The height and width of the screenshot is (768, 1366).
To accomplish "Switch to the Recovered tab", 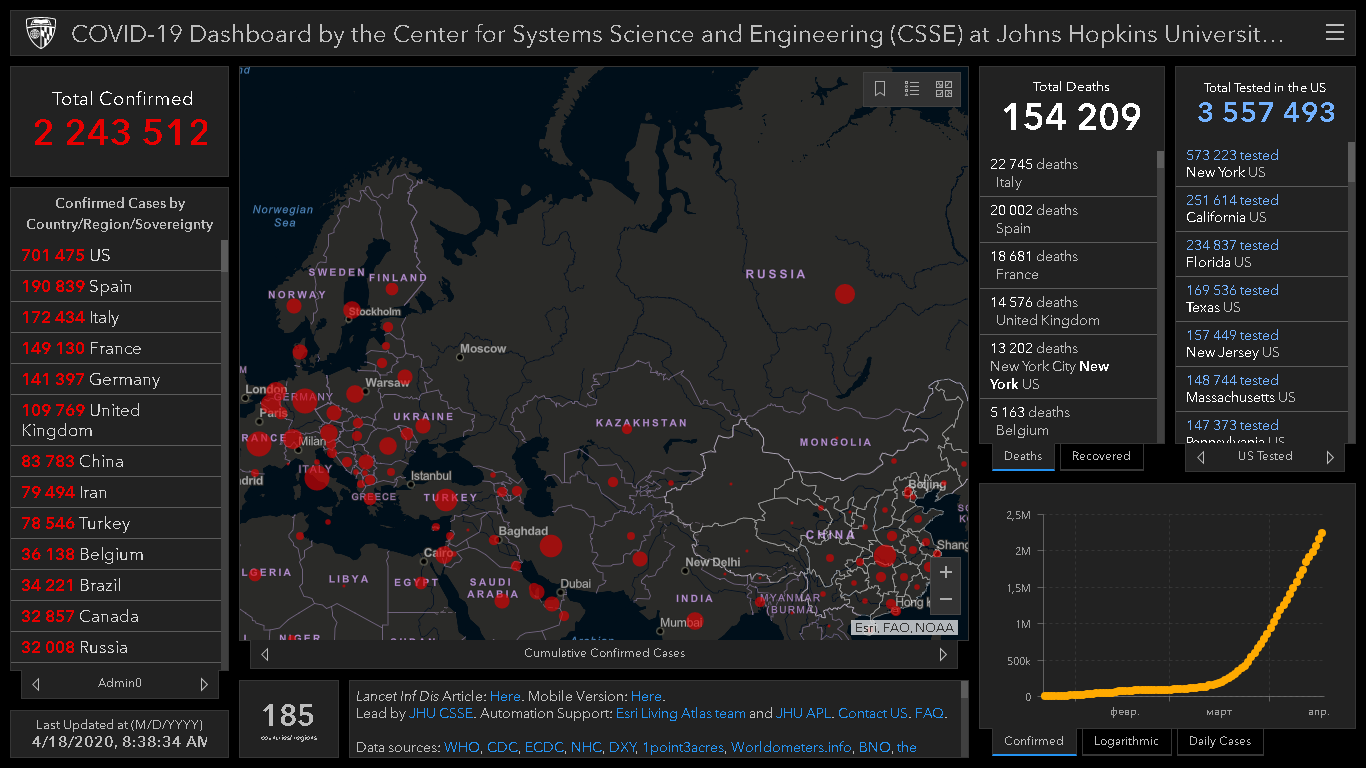I will pos(1100,456).
